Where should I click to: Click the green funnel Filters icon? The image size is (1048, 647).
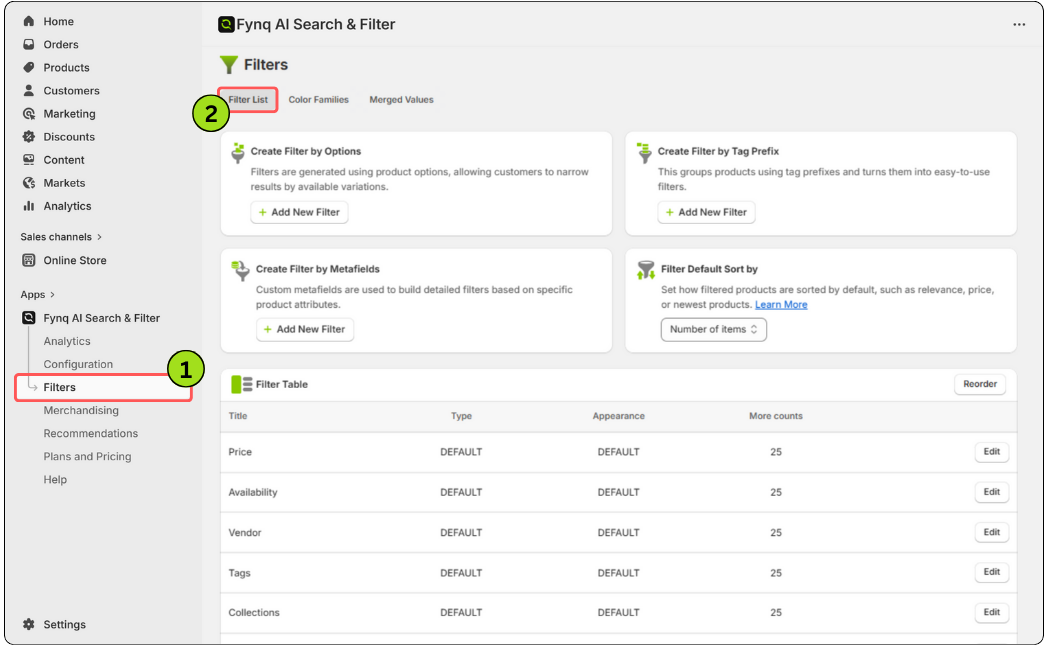tap(229, 65)
